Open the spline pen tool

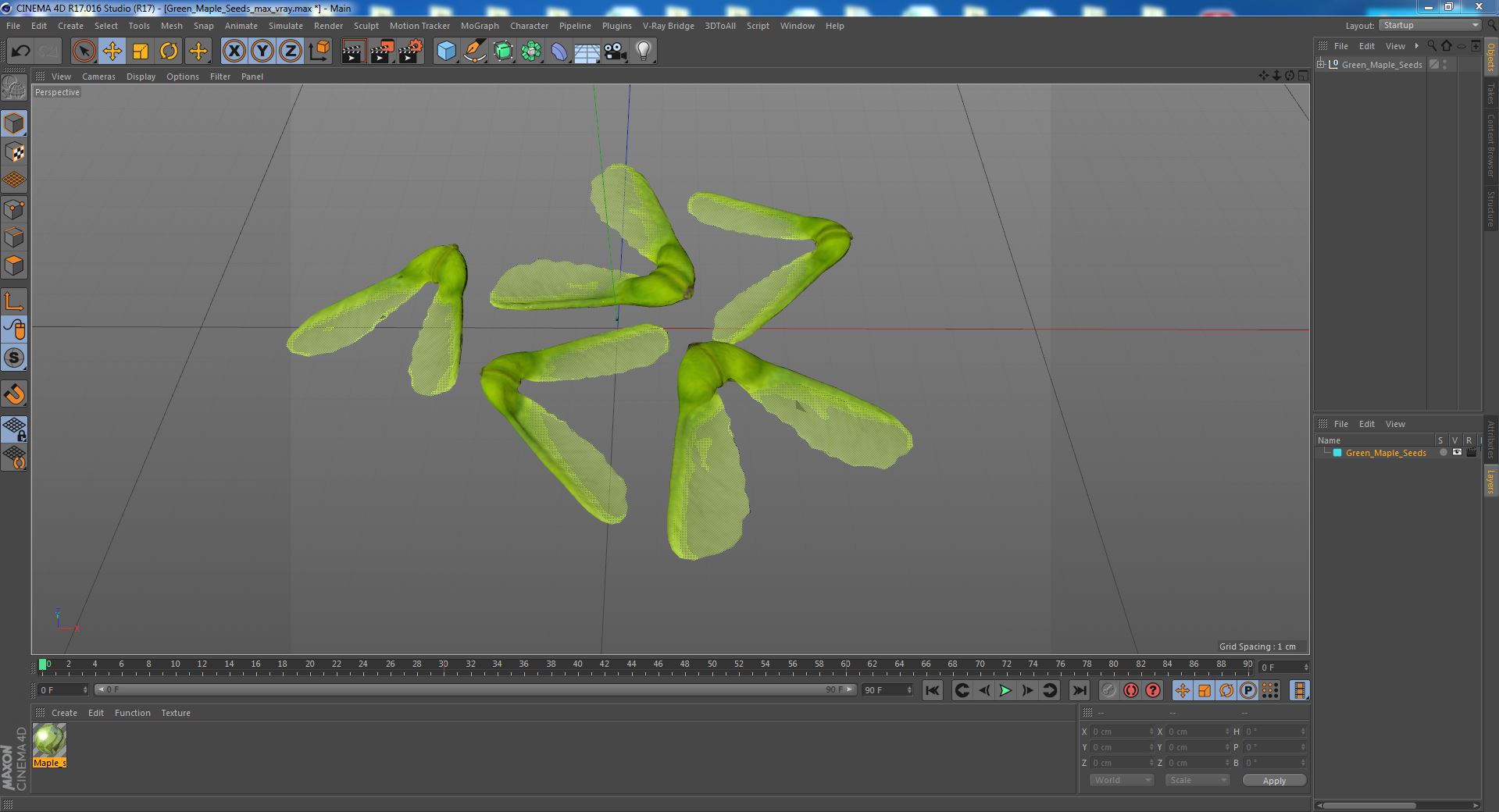(474, 52)
